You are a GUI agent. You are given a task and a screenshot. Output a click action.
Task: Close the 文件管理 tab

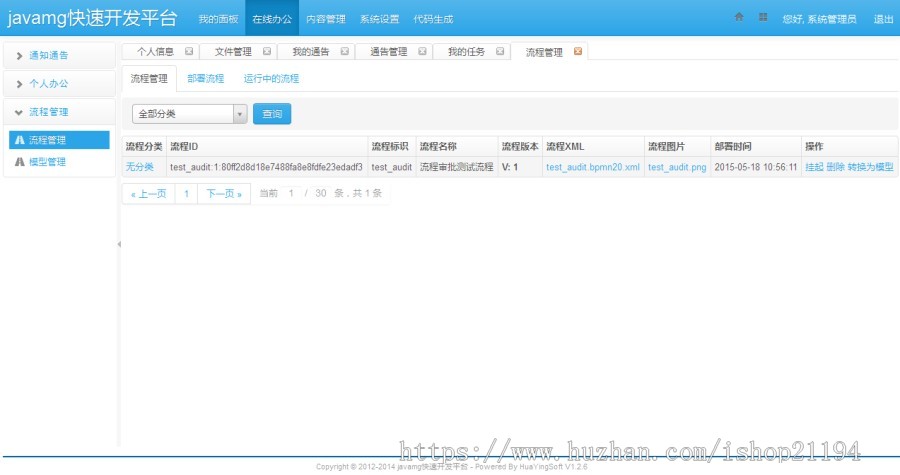coord(267,51)
